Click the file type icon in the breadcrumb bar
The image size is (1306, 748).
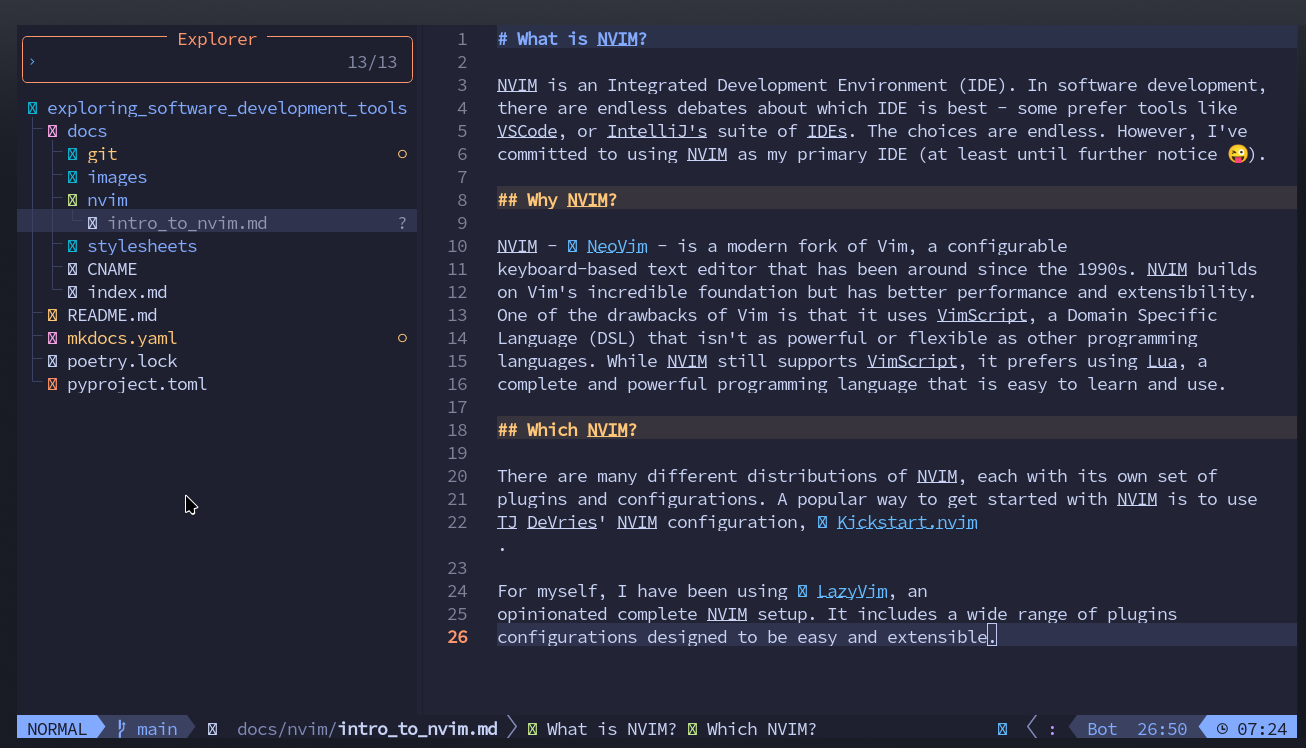[212, 729]
